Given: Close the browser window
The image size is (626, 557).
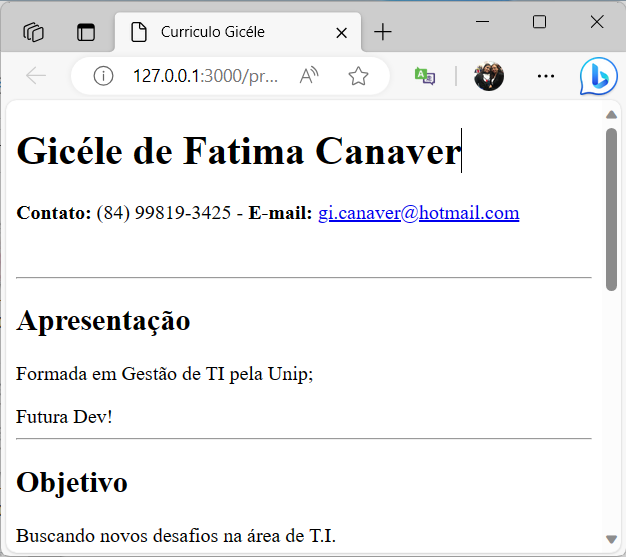Looking at the screenshot, I should [x=597, y=22].
